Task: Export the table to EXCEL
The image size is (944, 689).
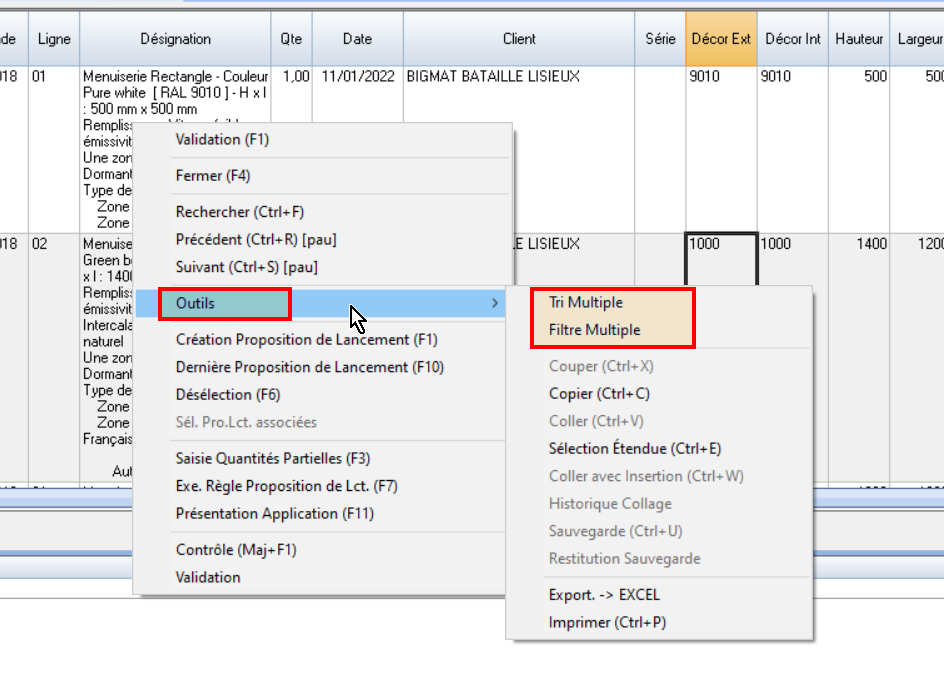Action: [x=604, y=595]
